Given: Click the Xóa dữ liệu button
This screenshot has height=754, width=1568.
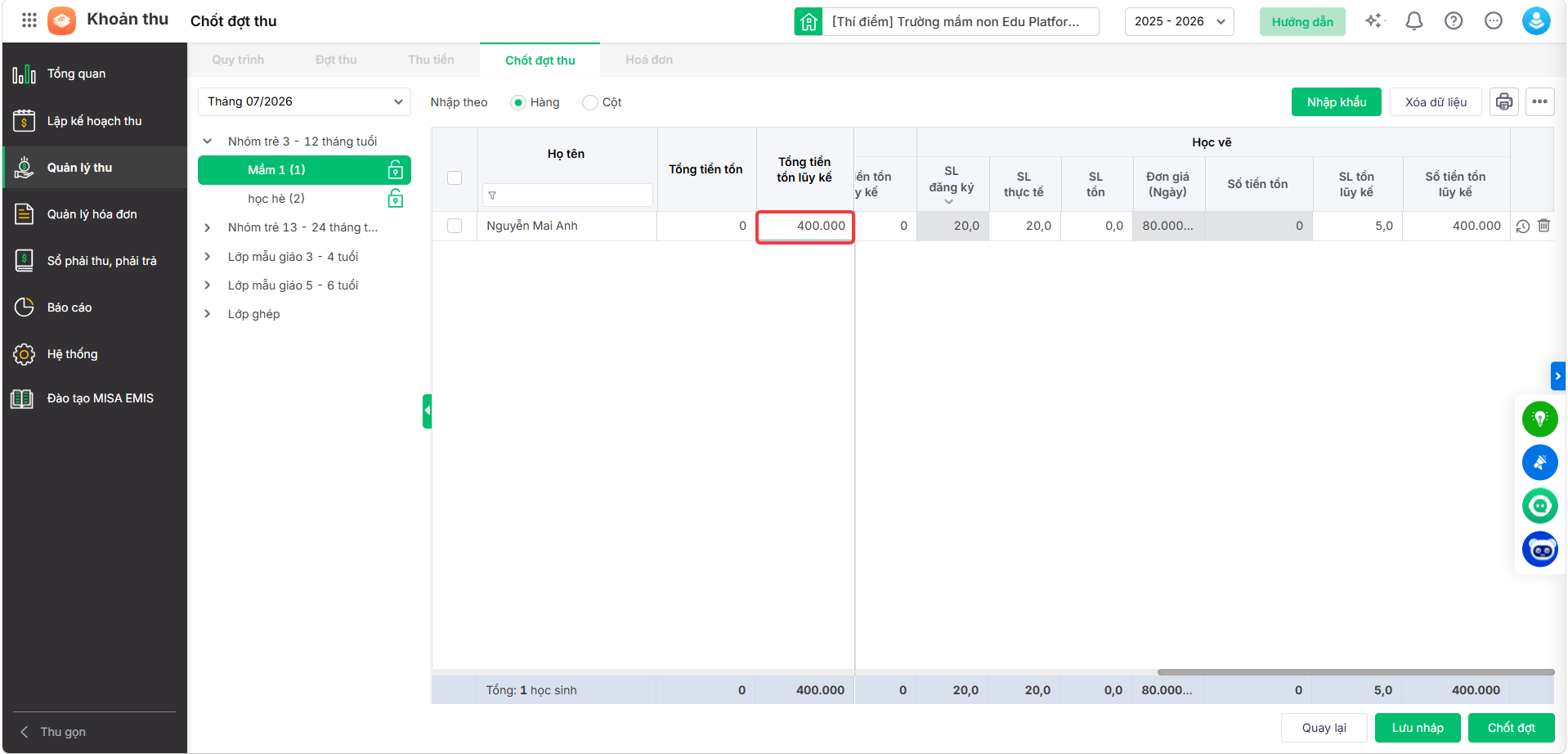Looking at the screenshot, I should (1436, 102).
